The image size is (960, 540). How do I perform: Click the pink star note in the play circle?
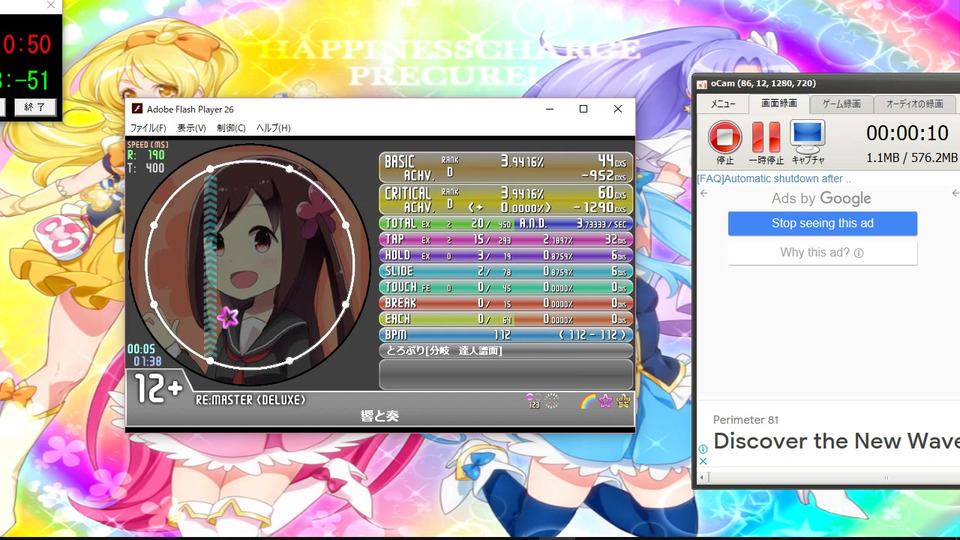pos(228,317)
